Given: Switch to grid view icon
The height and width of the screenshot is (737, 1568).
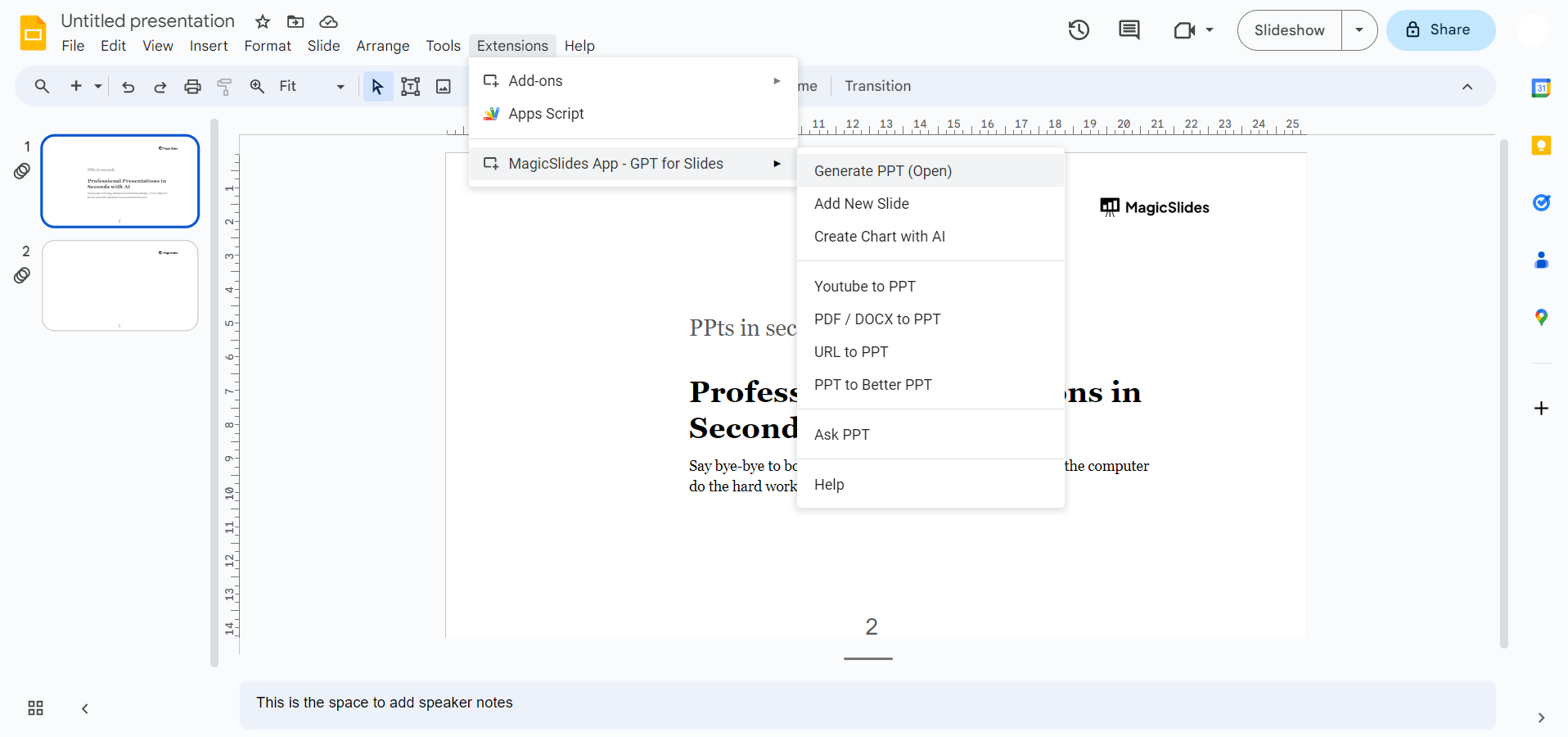Looking at the screenshot, I should point(35,708).
